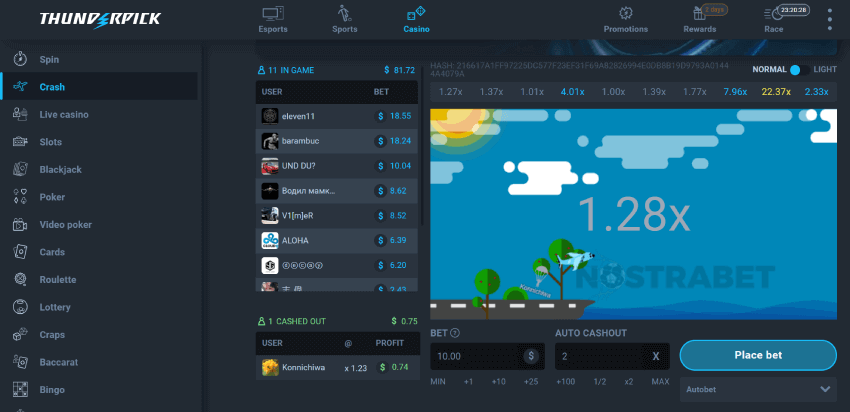Click the Casino dice icon

(x=416, y=13)
